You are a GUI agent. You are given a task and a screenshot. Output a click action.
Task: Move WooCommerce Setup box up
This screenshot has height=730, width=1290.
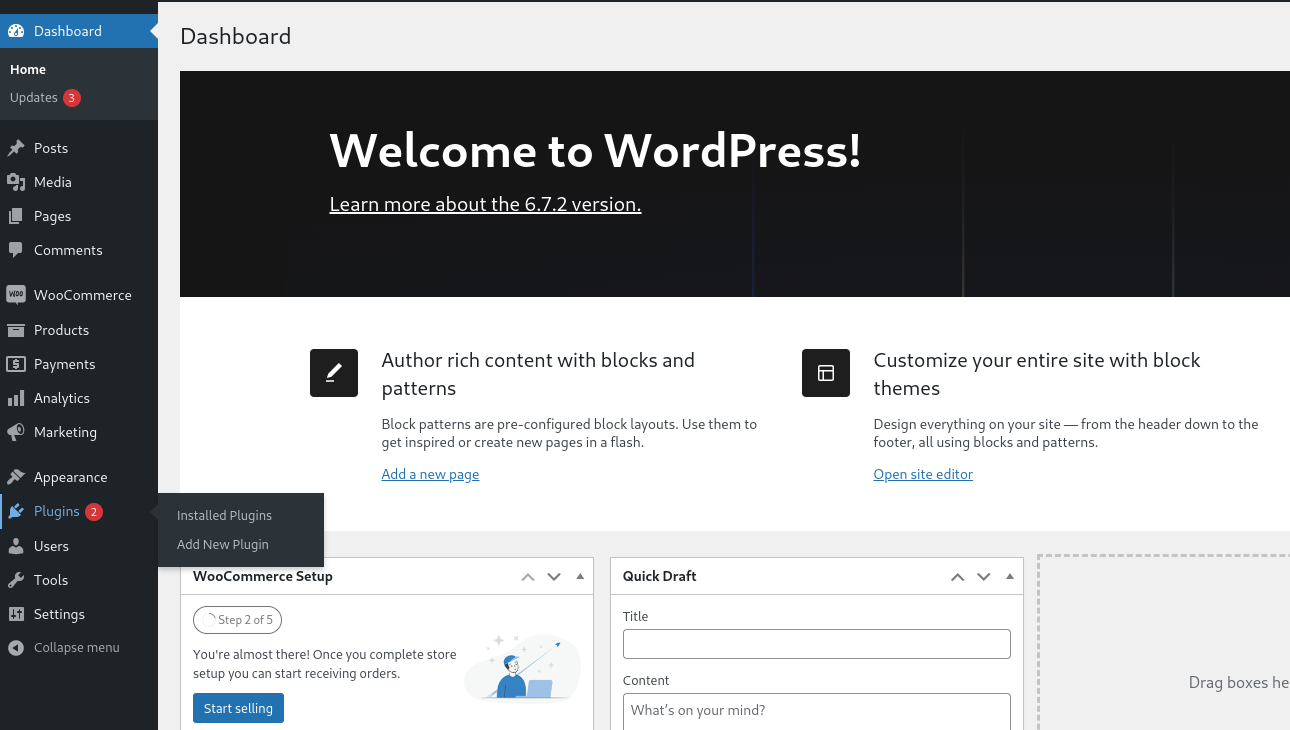pyautogui.click(x=528, y=577)
